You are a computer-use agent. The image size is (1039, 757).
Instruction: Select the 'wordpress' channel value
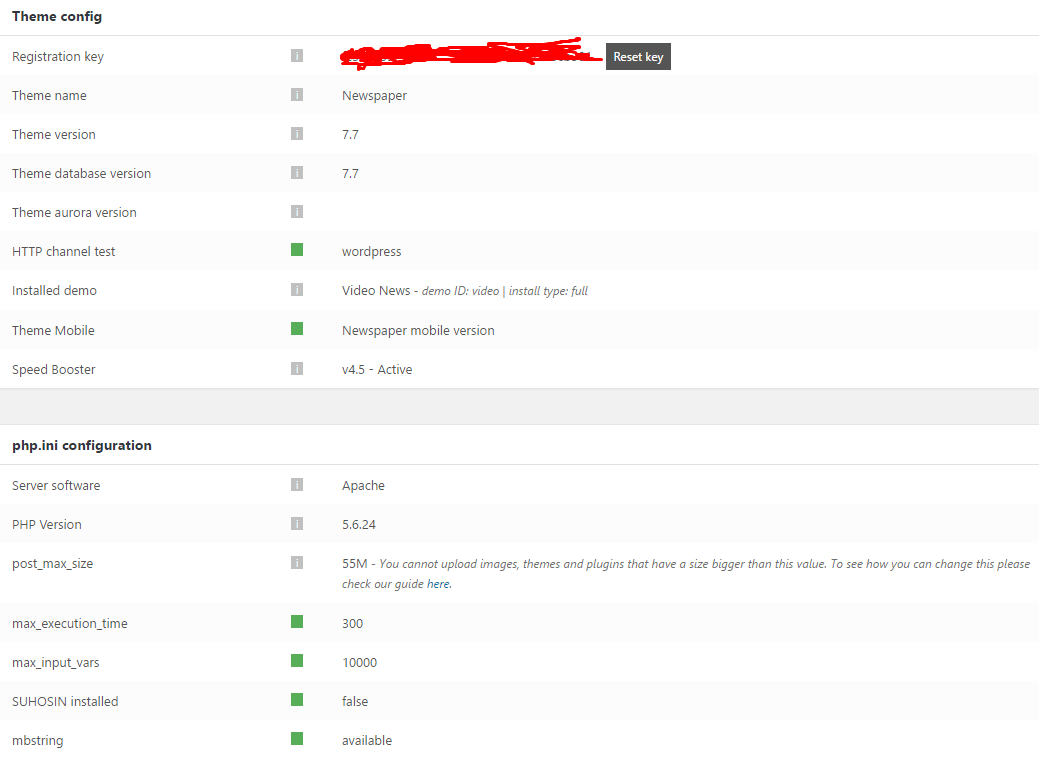coord(372,252)
